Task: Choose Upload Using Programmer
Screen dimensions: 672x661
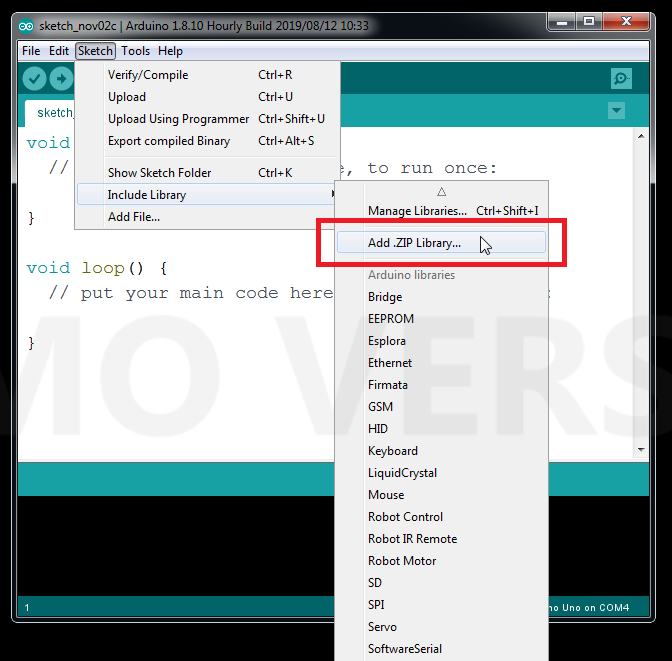Action: point(207,119)
